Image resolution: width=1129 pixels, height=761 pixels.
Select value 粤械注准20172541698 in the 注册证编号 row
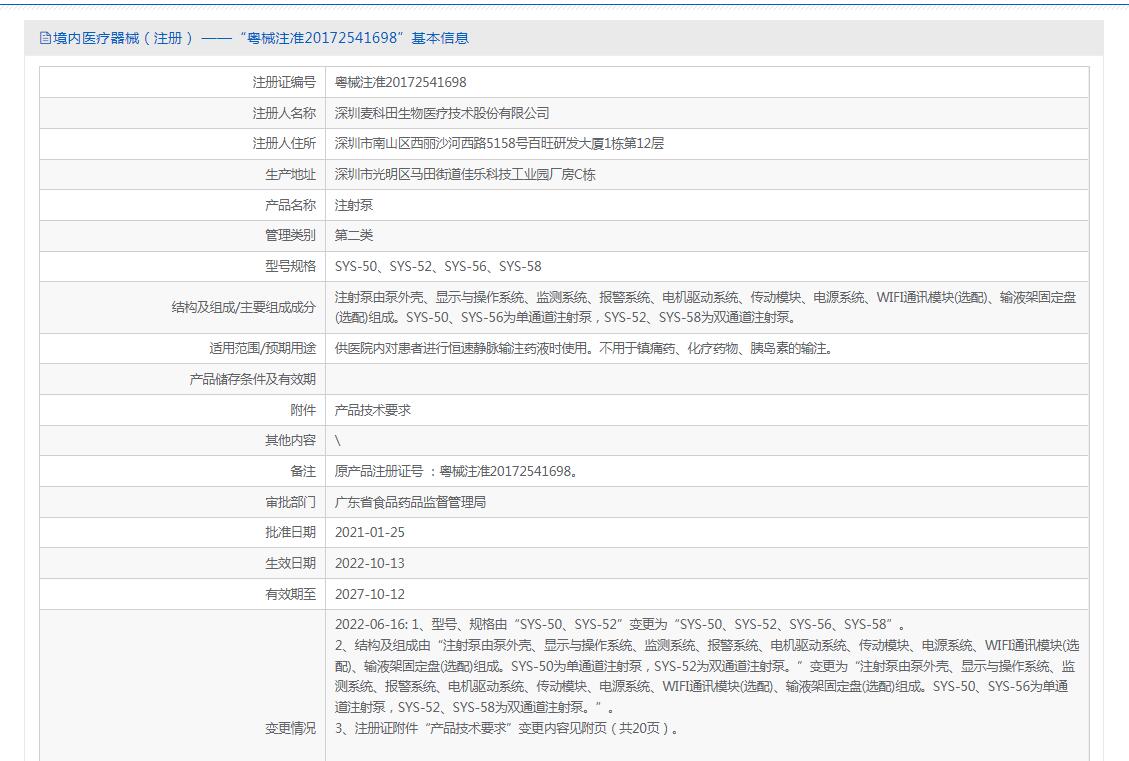400,82
